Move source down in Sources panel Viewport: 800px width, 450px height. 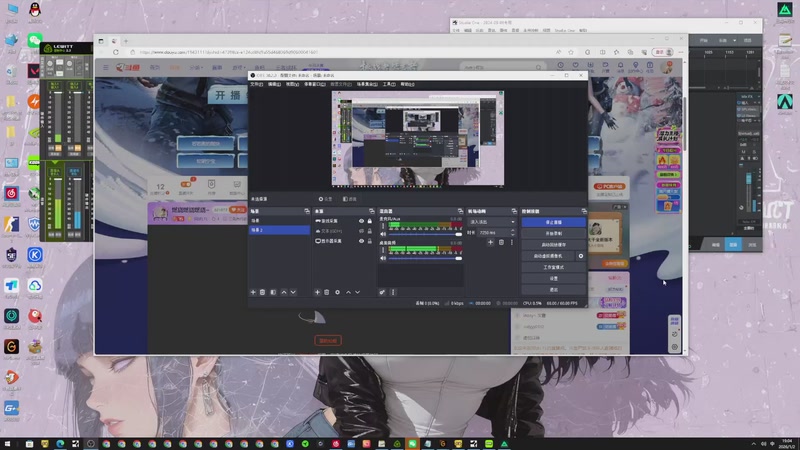(x=357, y=292)
